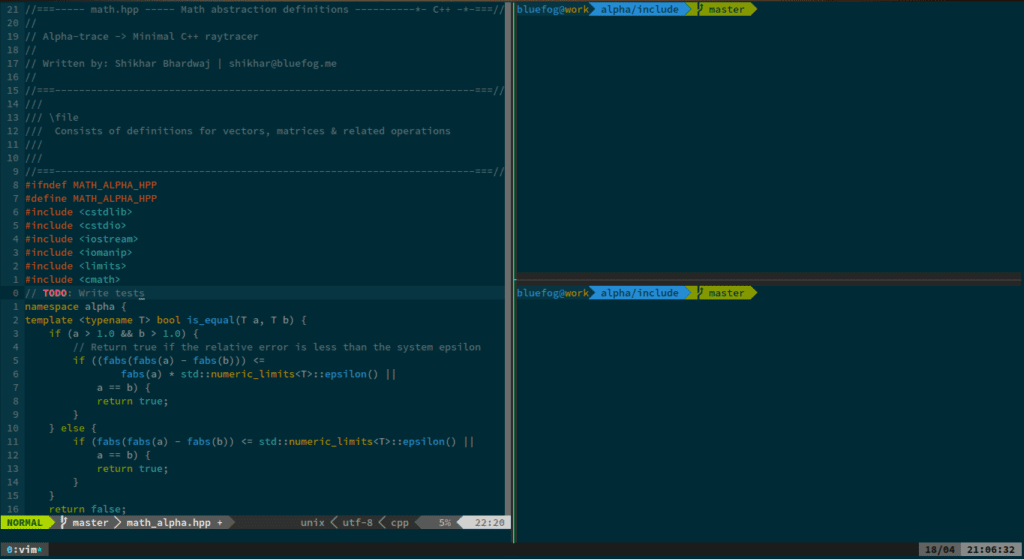Click the alpha/include path in bottom prompt
Viewport: 1024px width, 559px height.
pos(639,293)
